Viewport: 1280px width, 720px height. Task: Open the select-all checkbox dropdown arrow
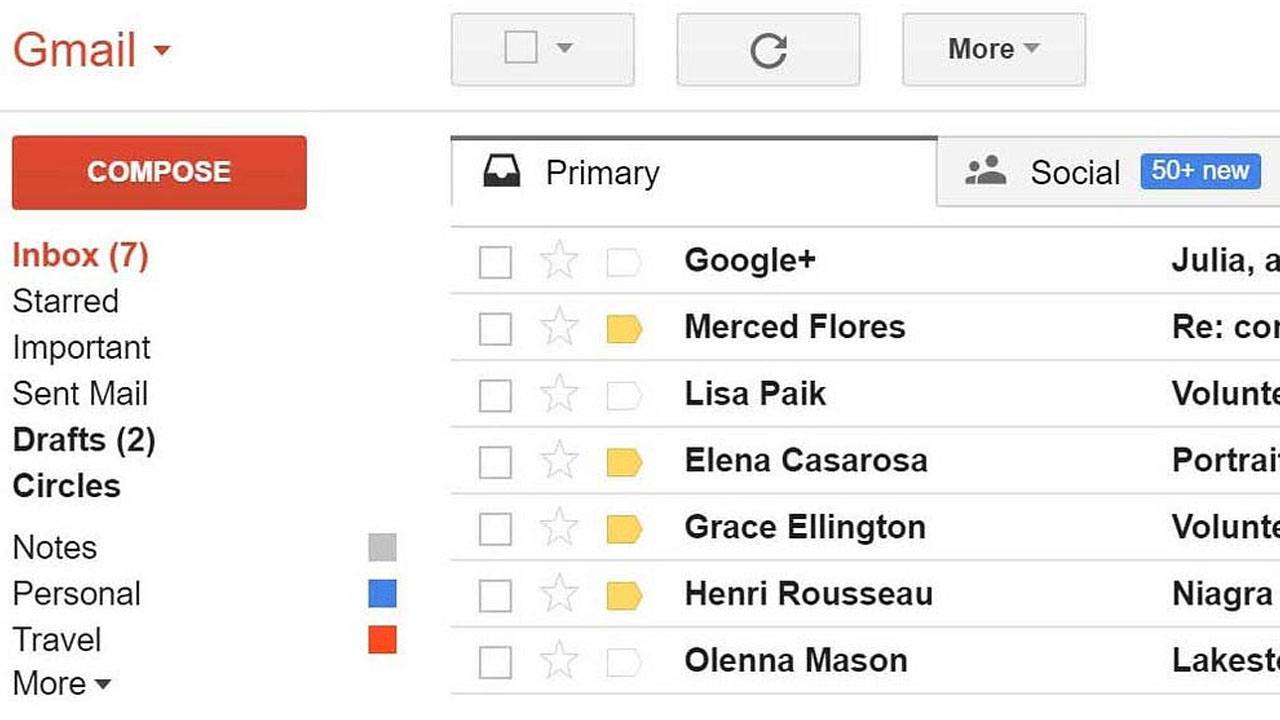coord(564,48)
